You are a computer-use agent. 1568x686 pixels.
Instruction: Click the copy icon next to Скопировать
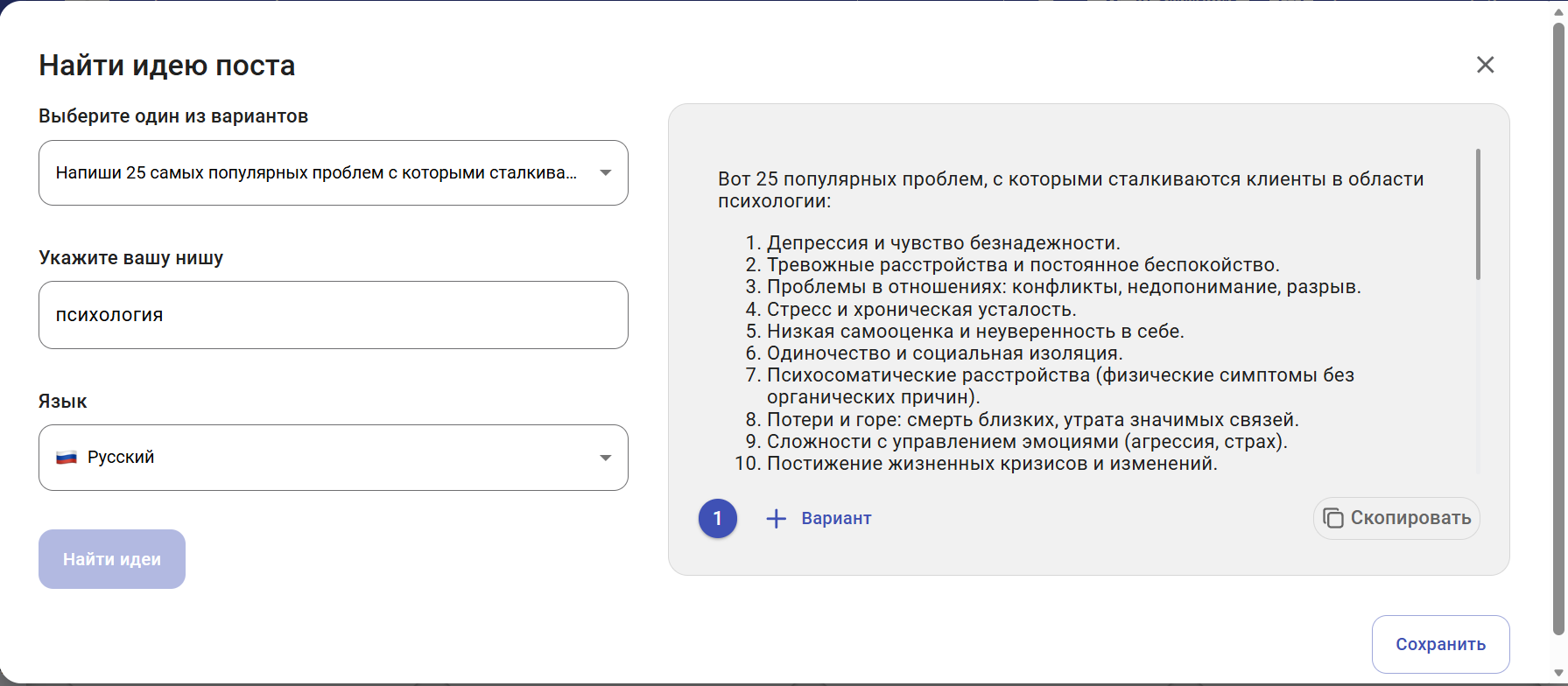[x=1332, y=518]
